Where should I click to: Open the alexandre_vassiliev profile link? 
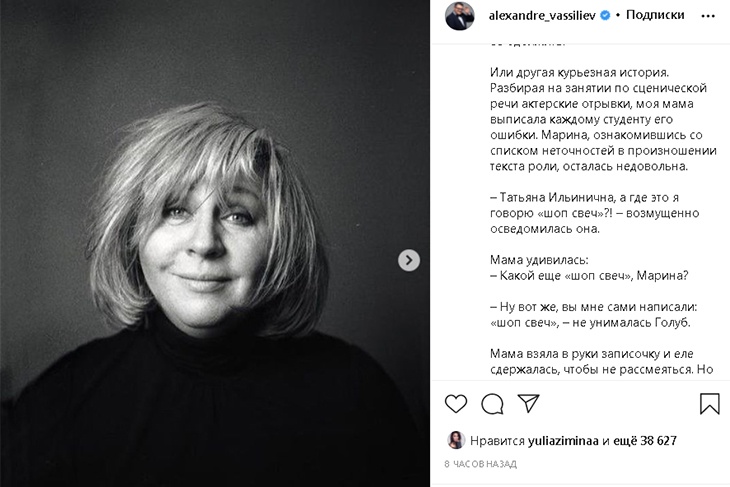coord(539,16)
